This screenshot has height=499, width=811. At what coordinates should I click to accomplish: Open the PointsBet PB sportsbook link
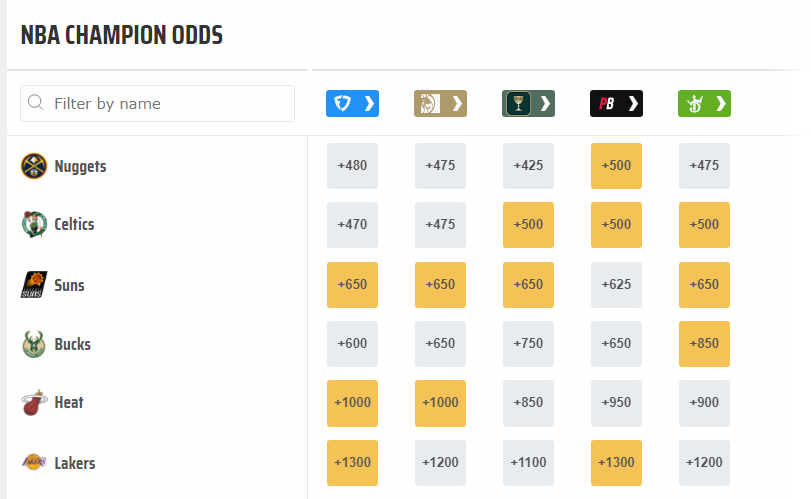[616, 103]
